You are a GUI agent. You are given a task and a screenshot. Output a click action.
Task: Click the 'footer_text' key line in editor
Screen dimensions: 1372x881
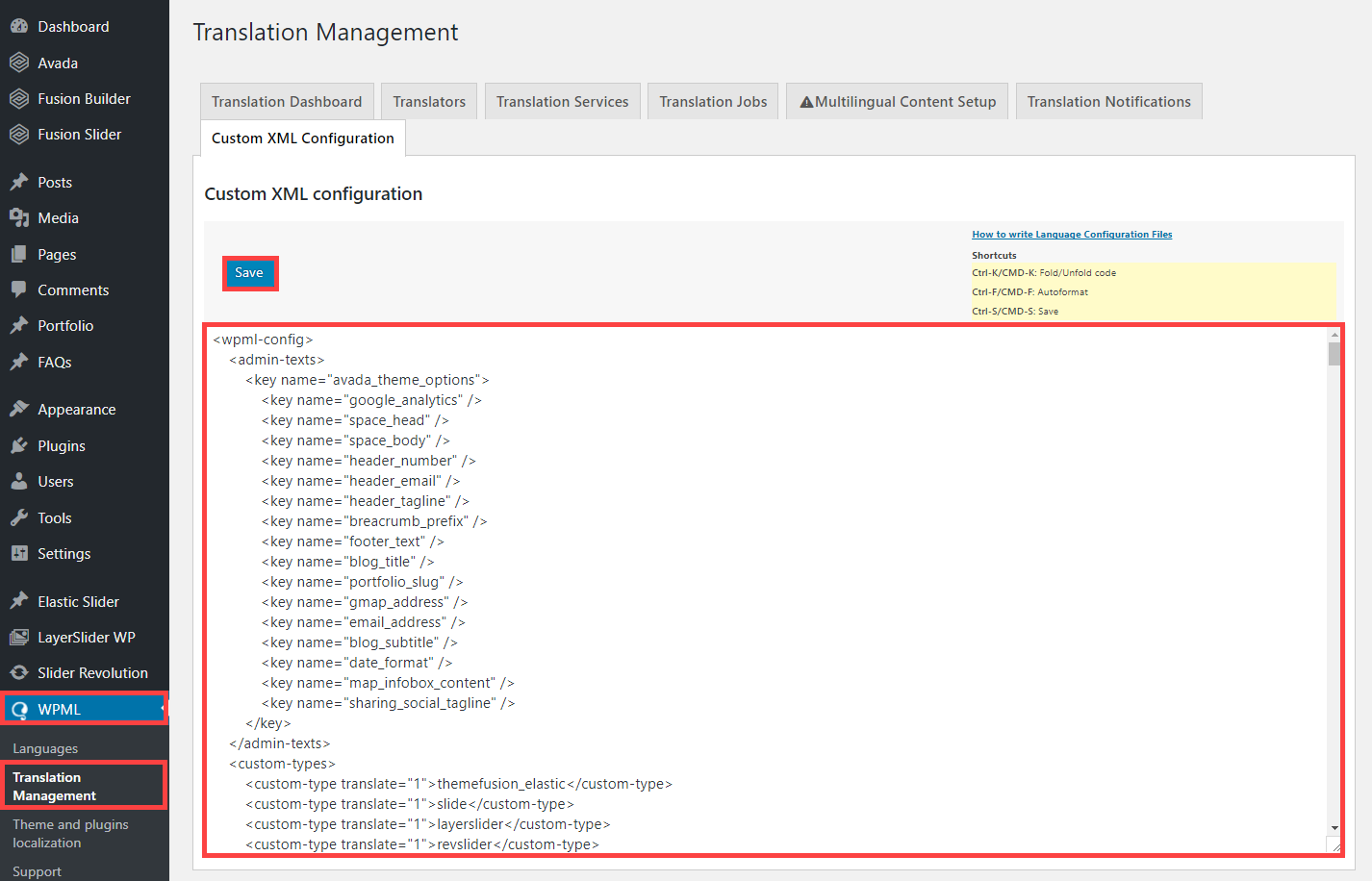353,541
